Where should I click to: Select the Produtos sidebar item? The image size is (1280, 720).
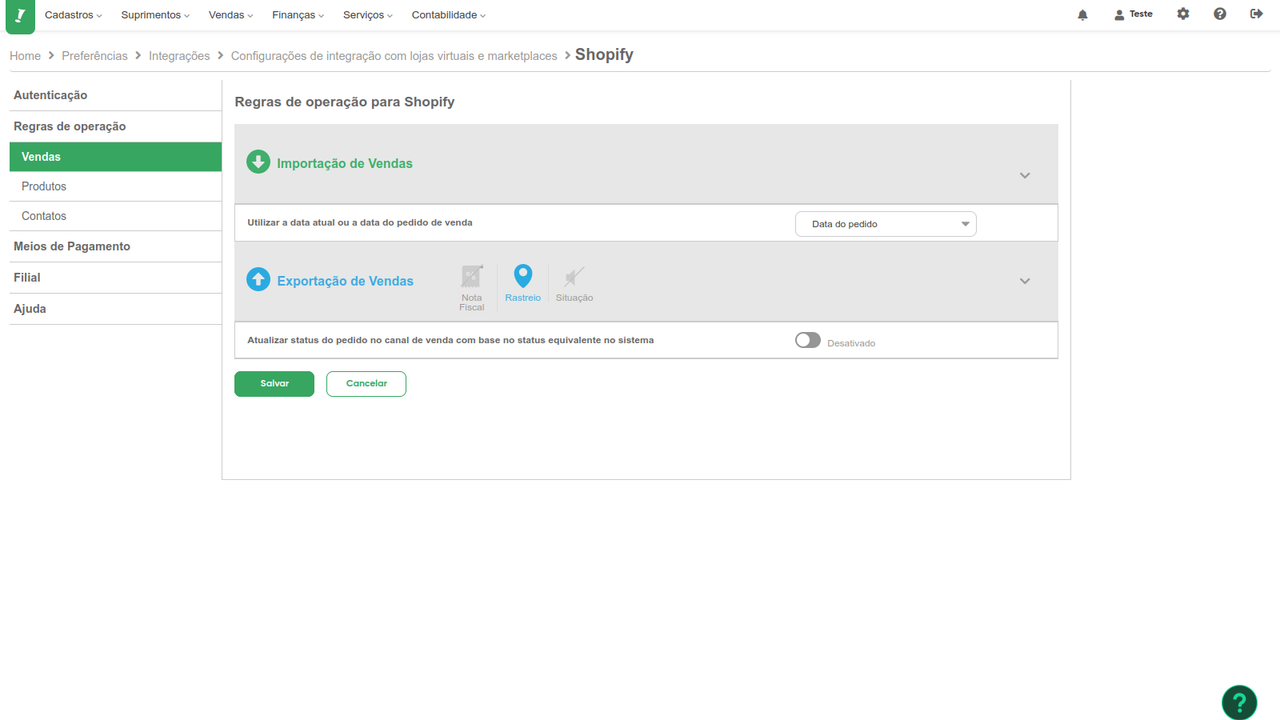coord(115,186)
